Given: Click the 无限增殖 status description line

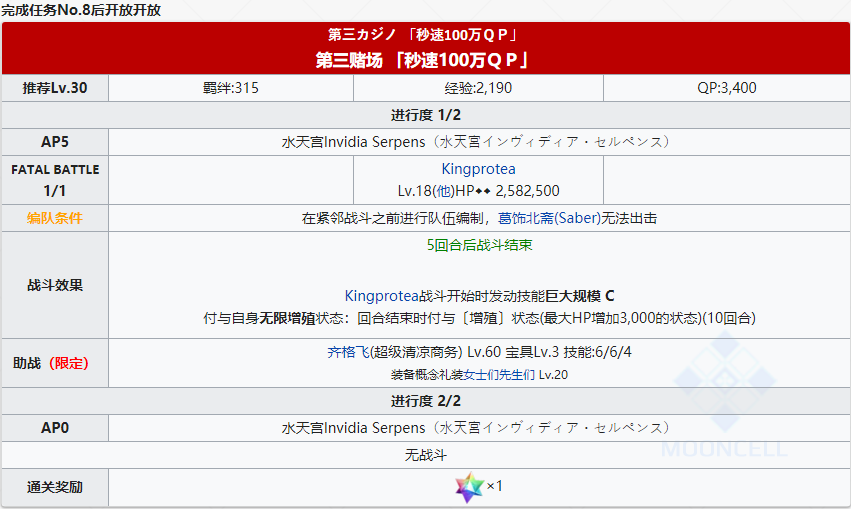Looking at the screenshot, I should [x=479, y=318].
